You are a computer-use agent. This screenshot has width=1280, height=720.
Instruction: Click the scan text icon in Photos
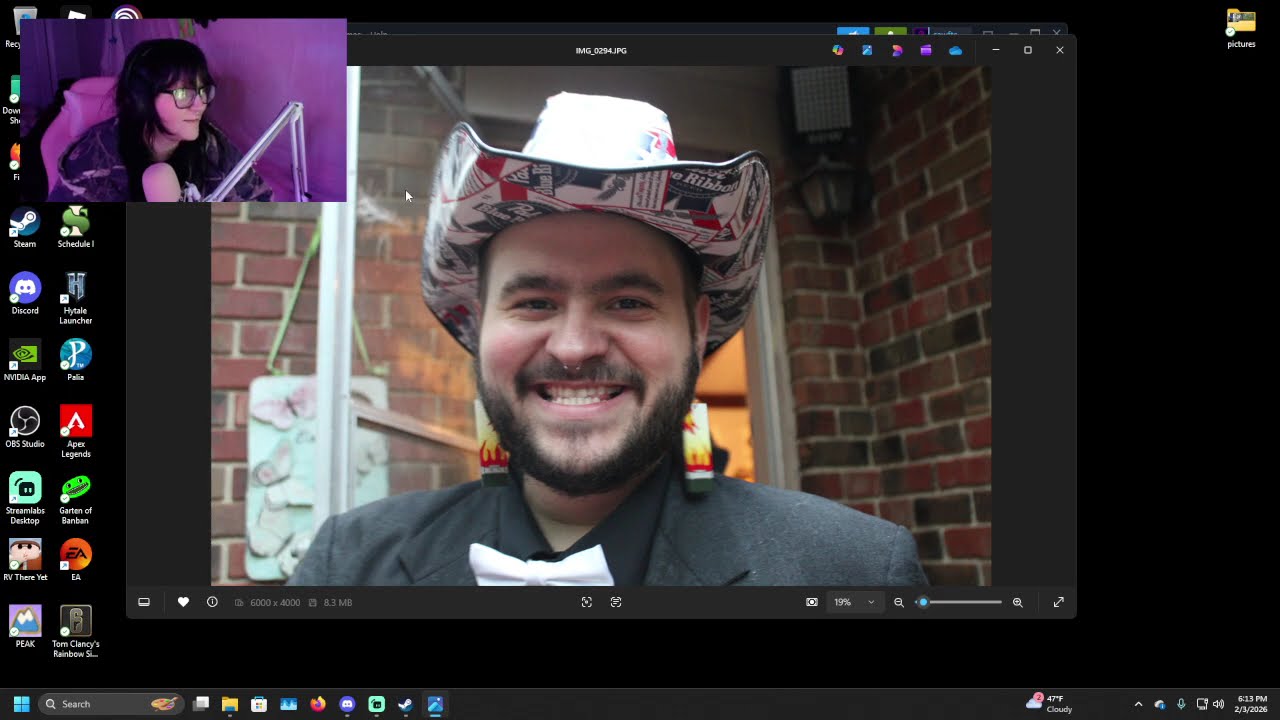coord(616,602)
